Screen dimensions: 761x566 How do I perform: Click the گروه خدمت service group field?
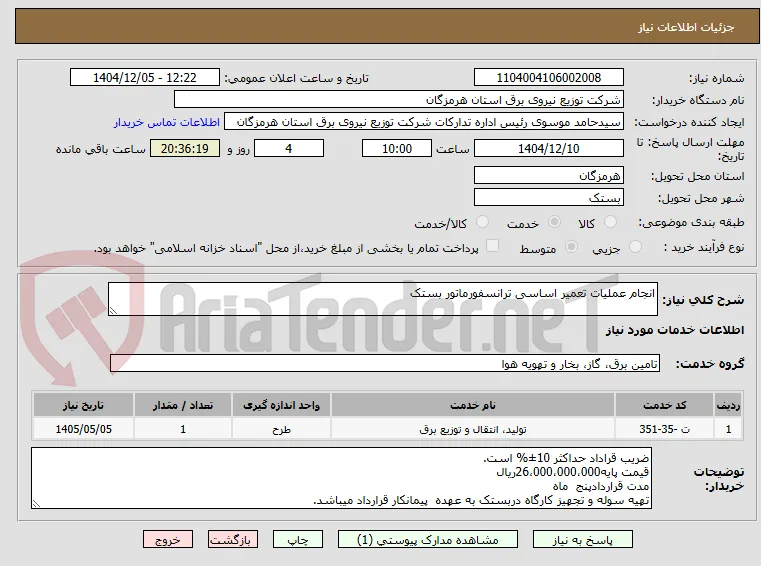coord(385,363)
